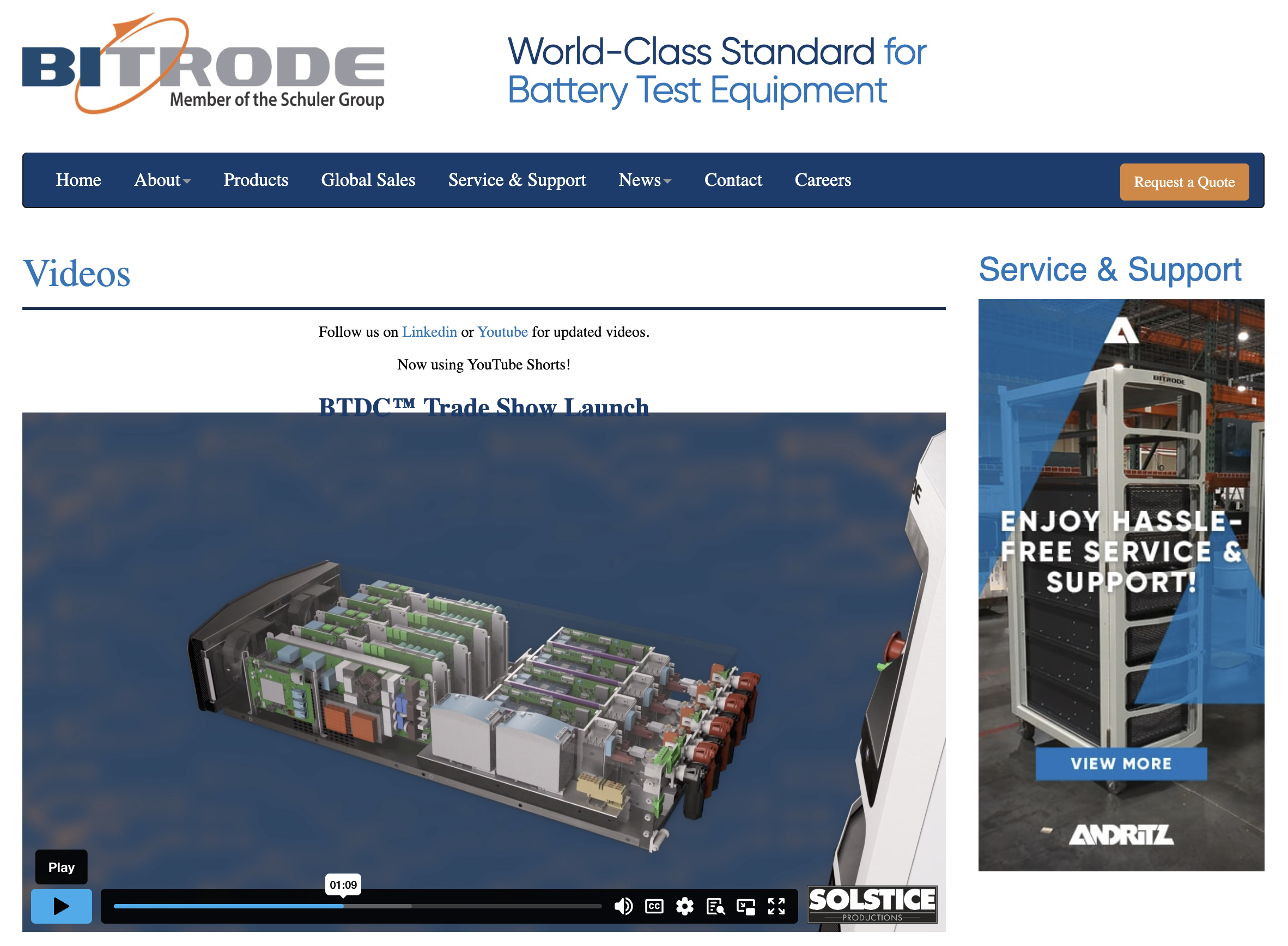
Task: Enable picture-in-picture mode icon
Action: [x=746, y=906]
